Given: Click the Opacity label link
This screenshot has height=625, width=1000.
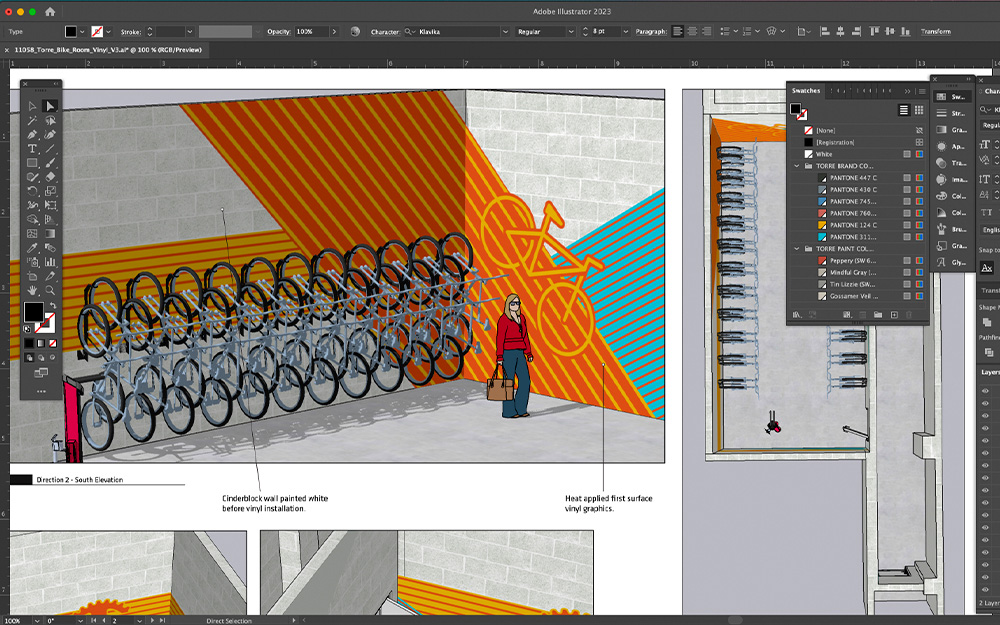Looking at the screenshot, I should tap(279, 31).
